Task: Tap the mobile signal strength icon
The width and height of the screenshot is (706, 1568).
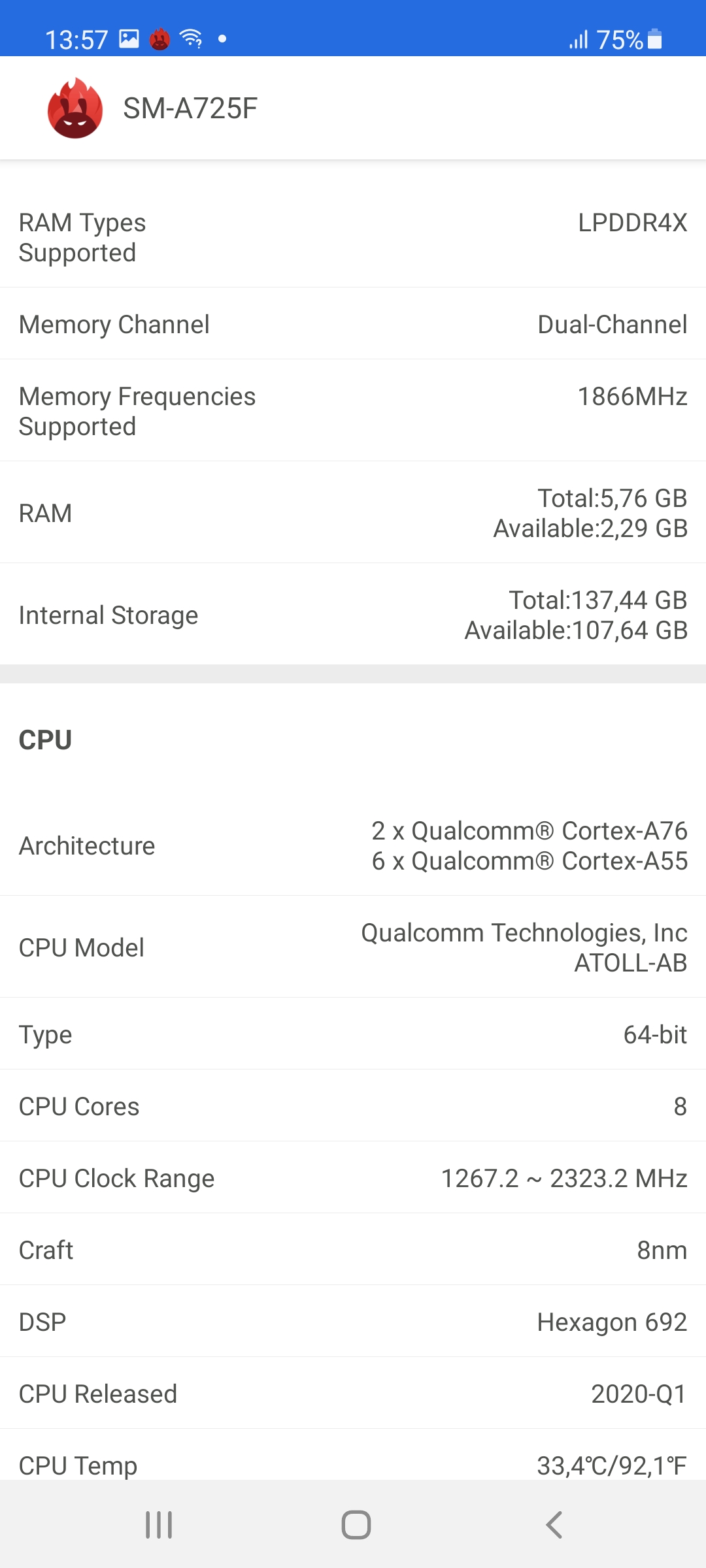Action: [x=579, y=40]
